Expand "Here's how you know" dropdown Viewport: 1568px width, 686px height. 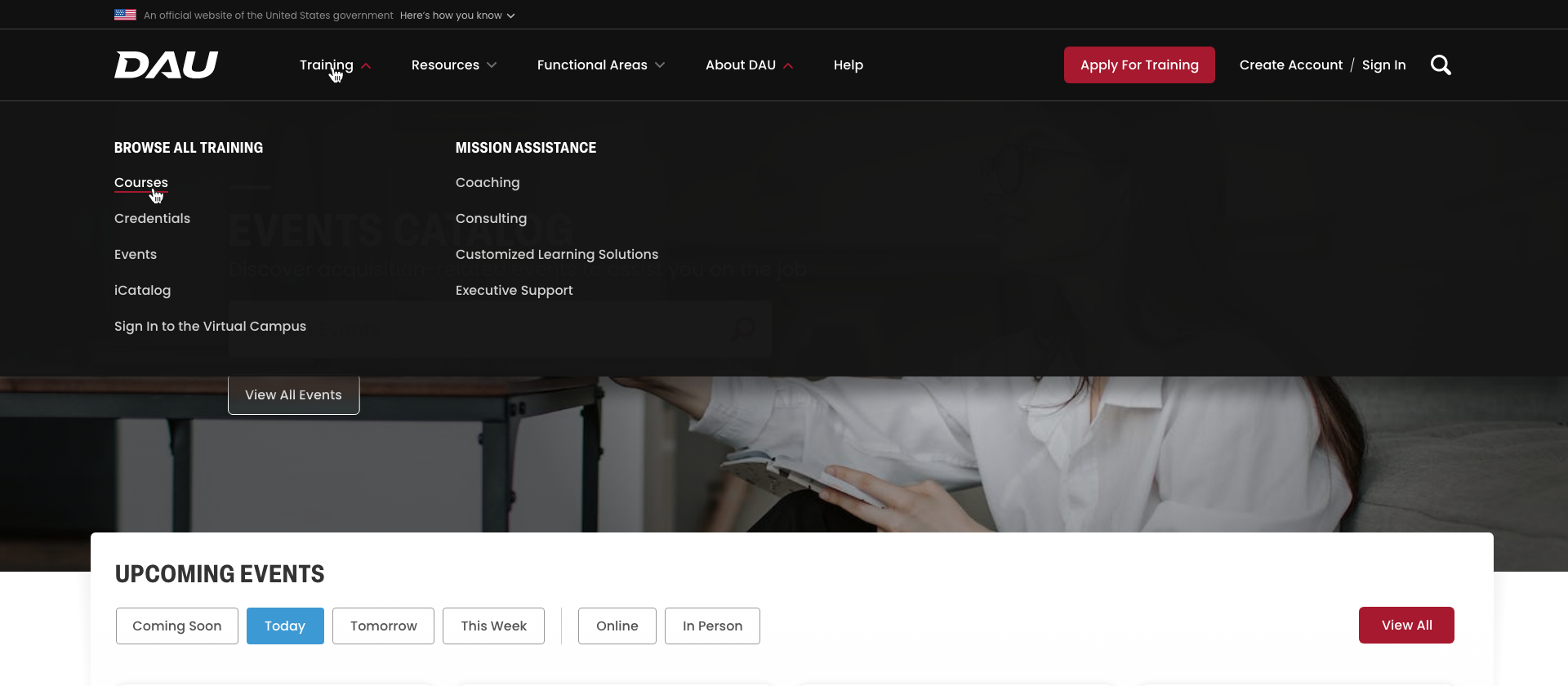(x=457, y=16)
